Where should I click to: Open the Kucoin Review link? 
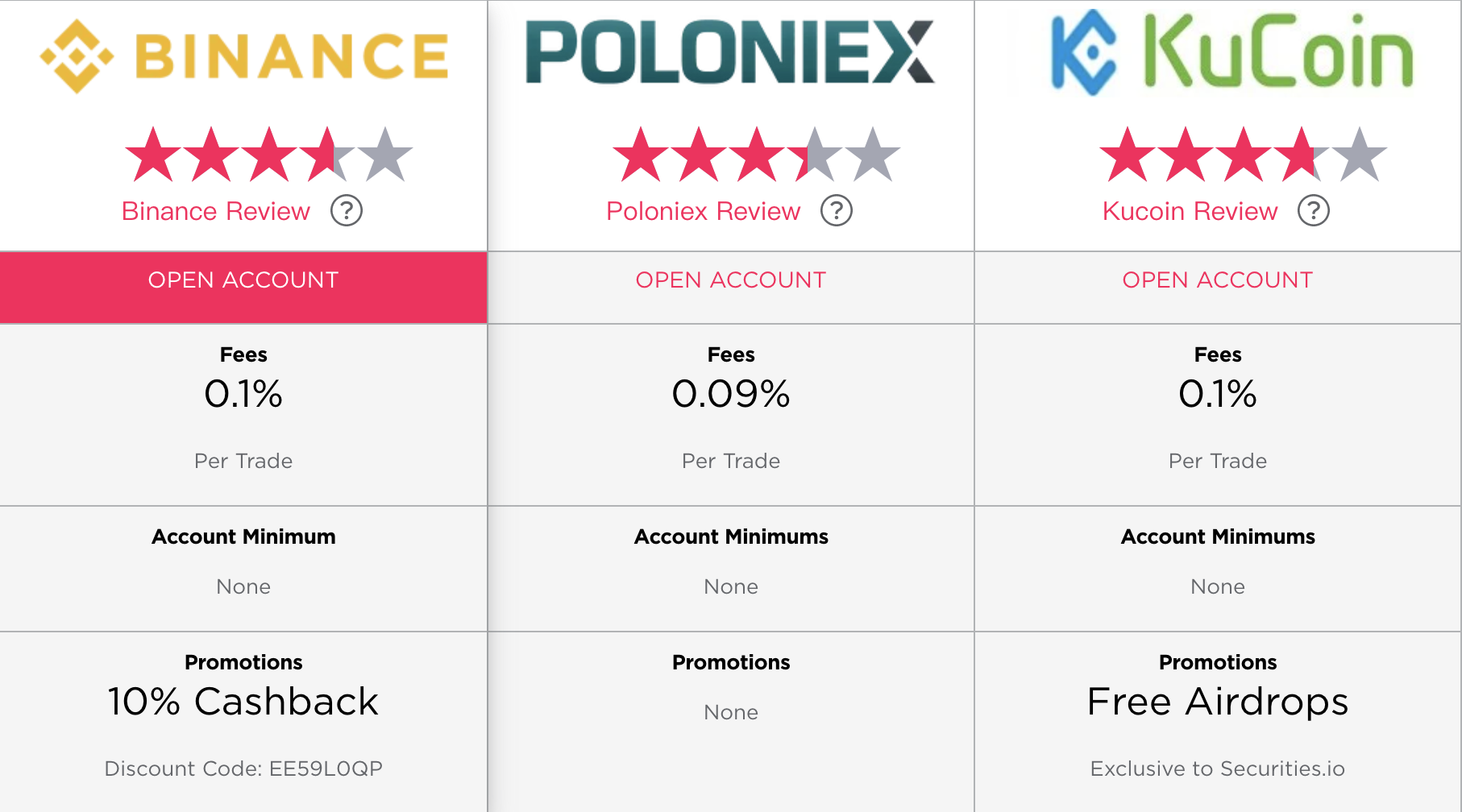point(1190,211)
